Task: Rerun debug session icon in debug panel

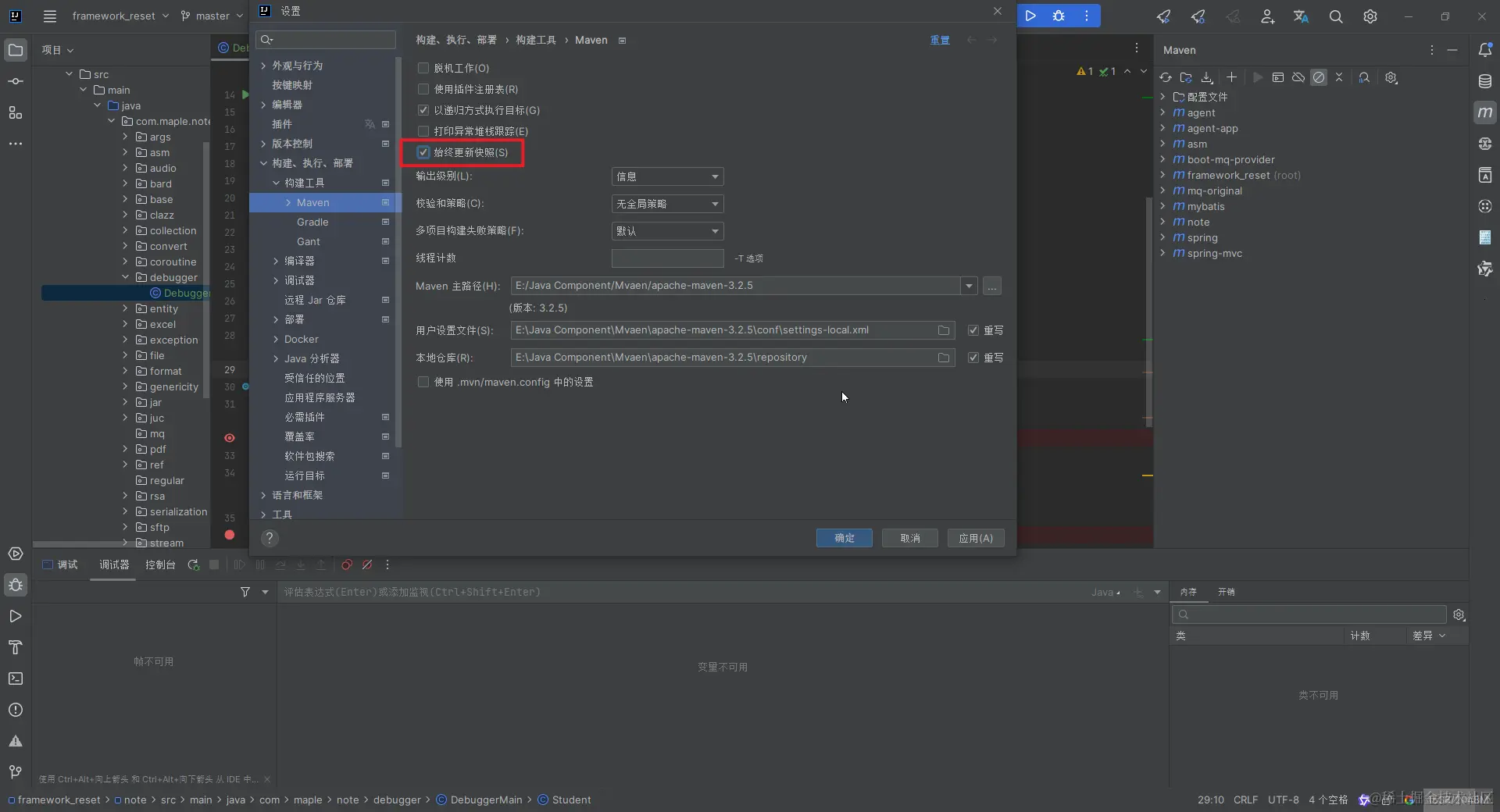Action: 193,564
